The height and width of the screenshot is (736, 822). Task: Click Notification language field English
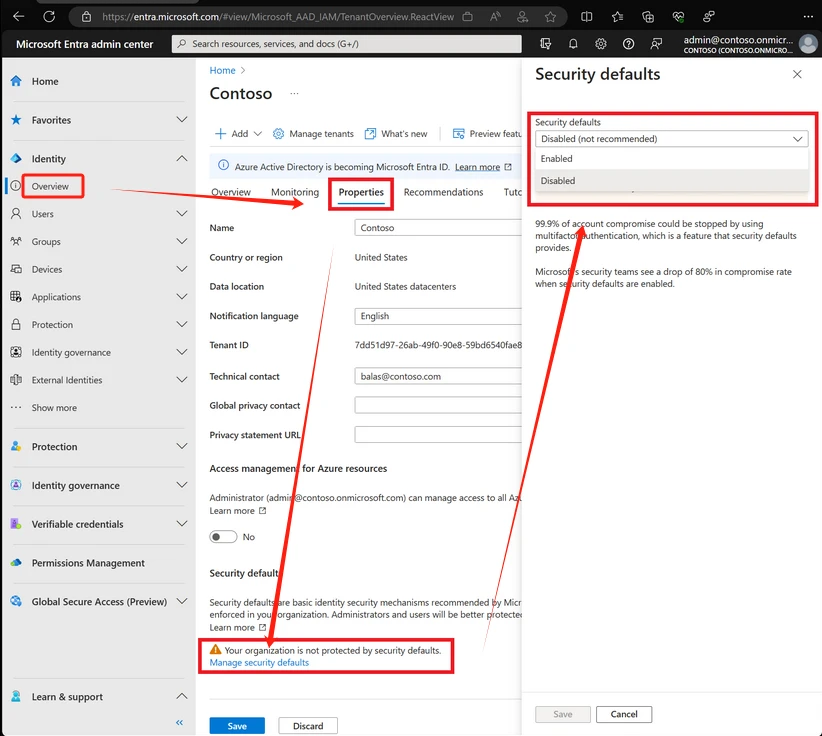pyautogui.click(x=438, y=316)
